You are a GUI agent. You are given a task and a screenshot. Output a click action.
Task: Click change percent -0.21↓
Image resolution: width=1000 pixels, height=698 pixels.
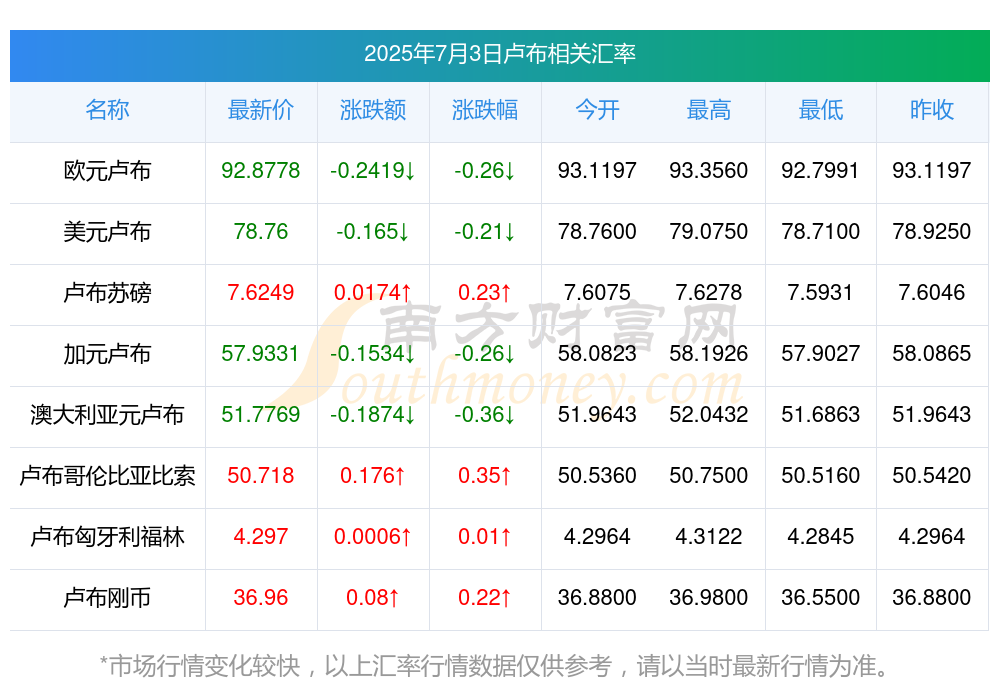point(485,232)
